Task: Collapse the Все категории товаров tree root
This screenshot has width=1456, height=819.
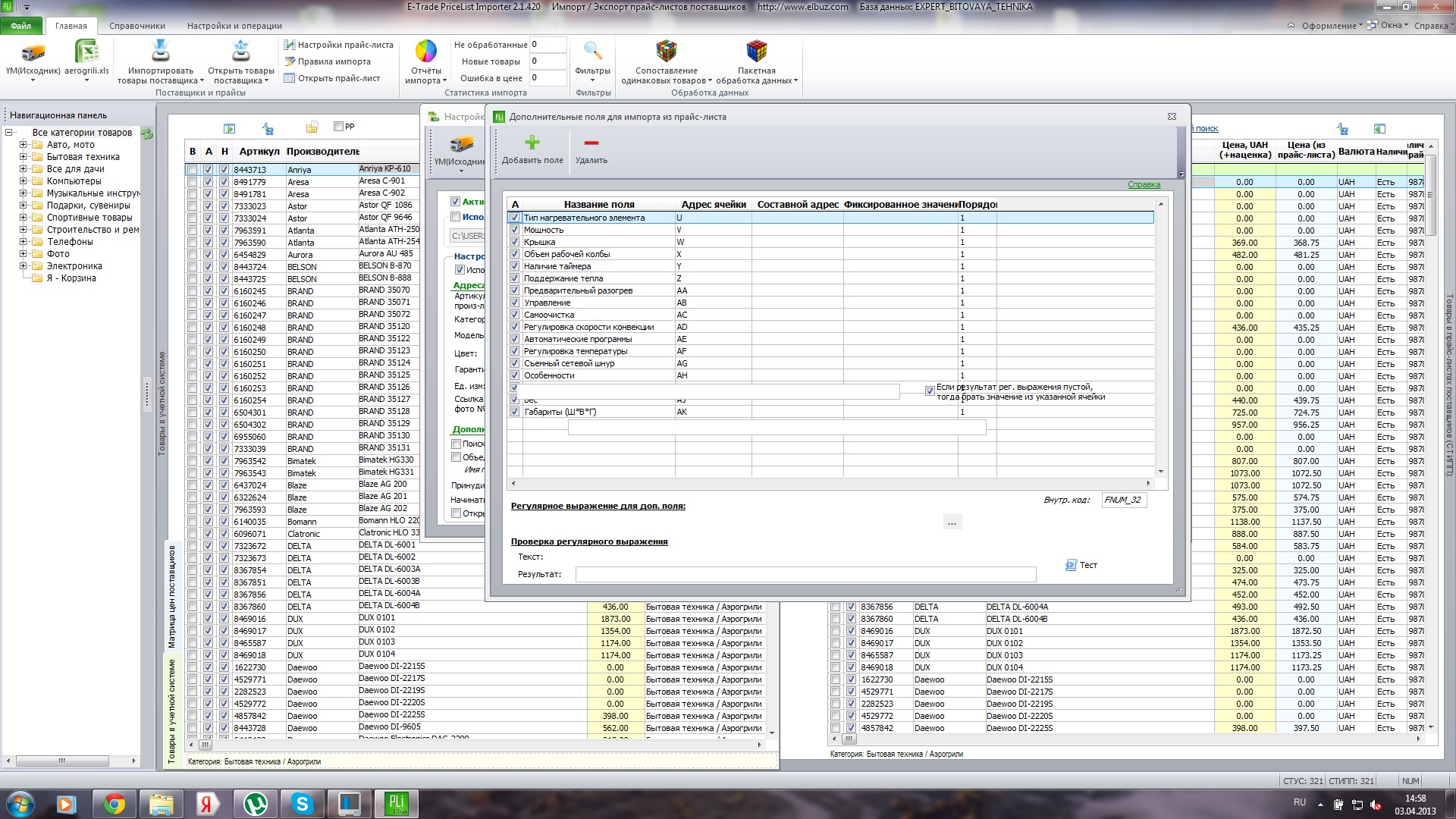Action: click(x=9, y=133)
